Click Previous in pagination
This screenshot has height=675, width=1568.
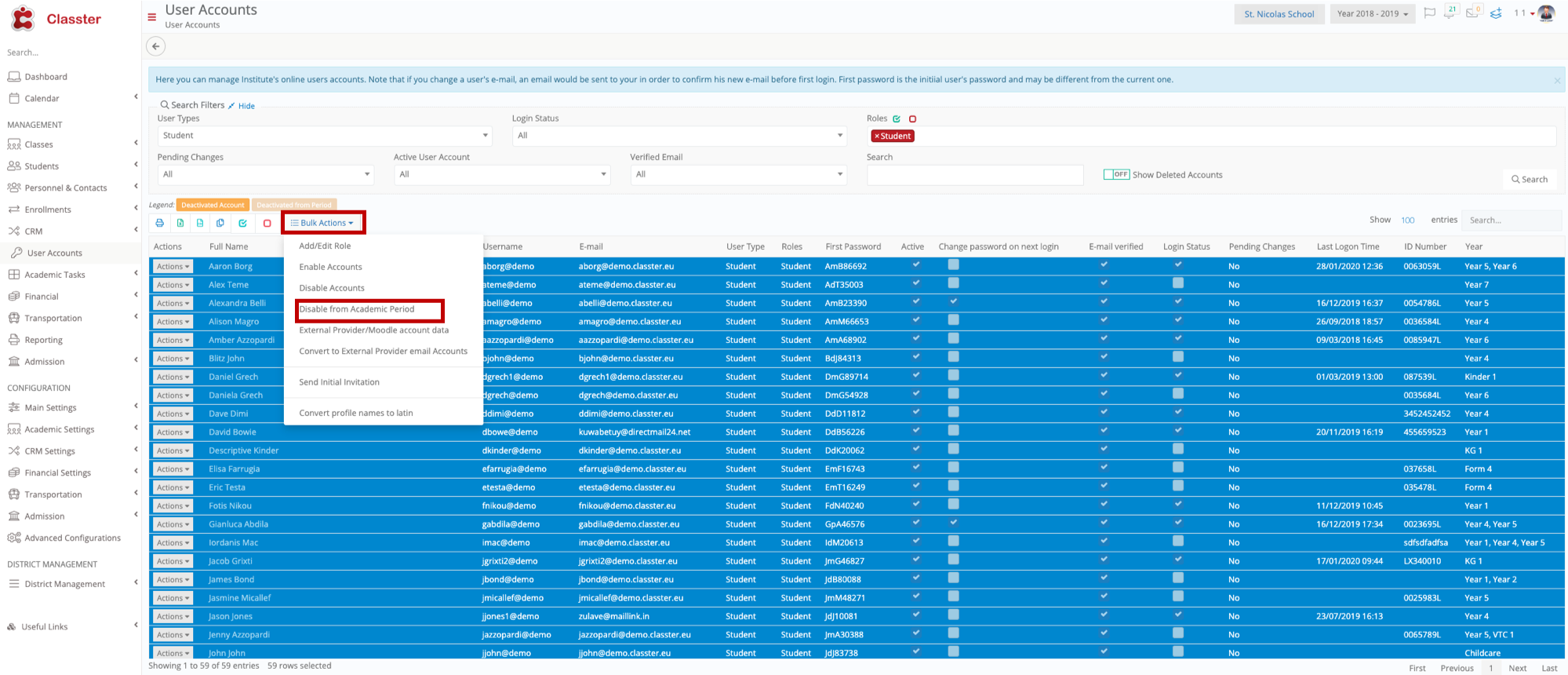click(x=1457, y=669)
